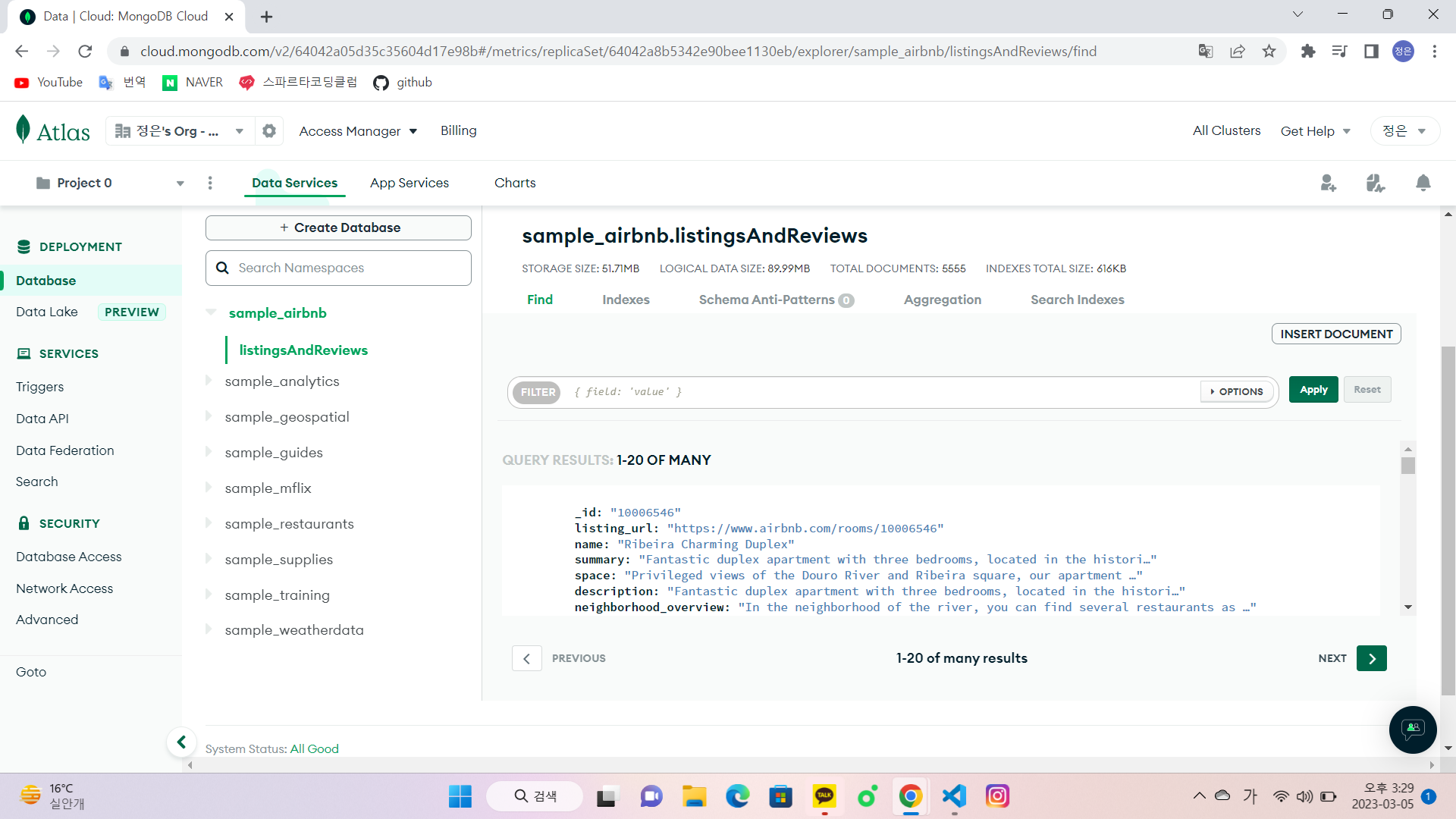
Task: Open Triggers in the sidebar
Action: (x=40, y=387)
